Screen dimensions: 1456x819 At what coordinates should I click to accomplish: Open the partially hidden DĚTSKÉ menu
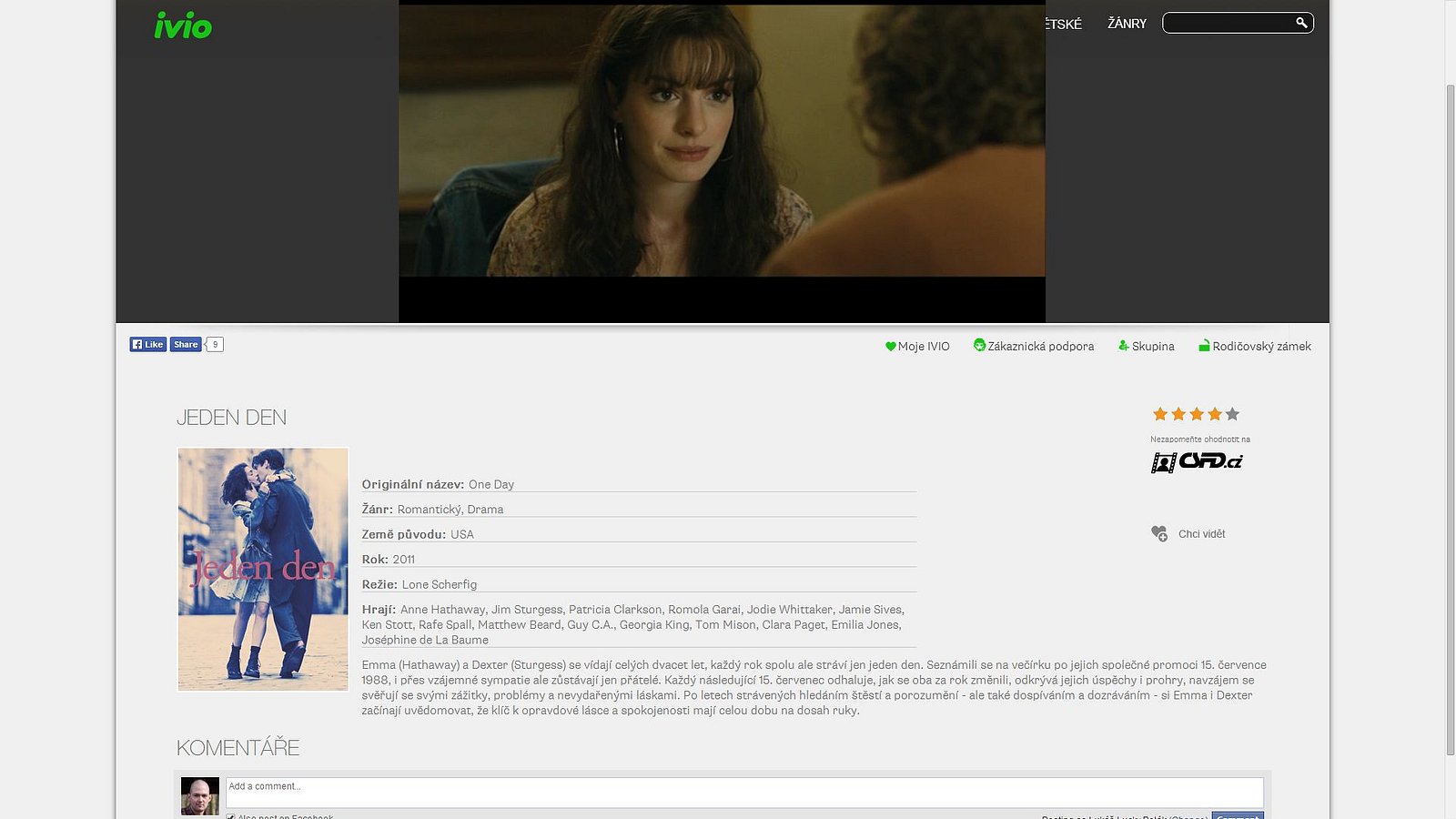[1063, 25]
